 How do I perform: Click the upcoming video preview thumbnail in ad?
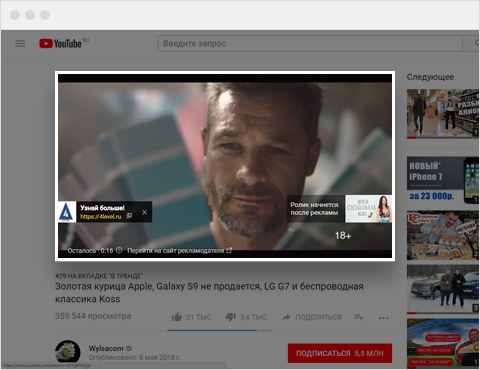(368, 209)
